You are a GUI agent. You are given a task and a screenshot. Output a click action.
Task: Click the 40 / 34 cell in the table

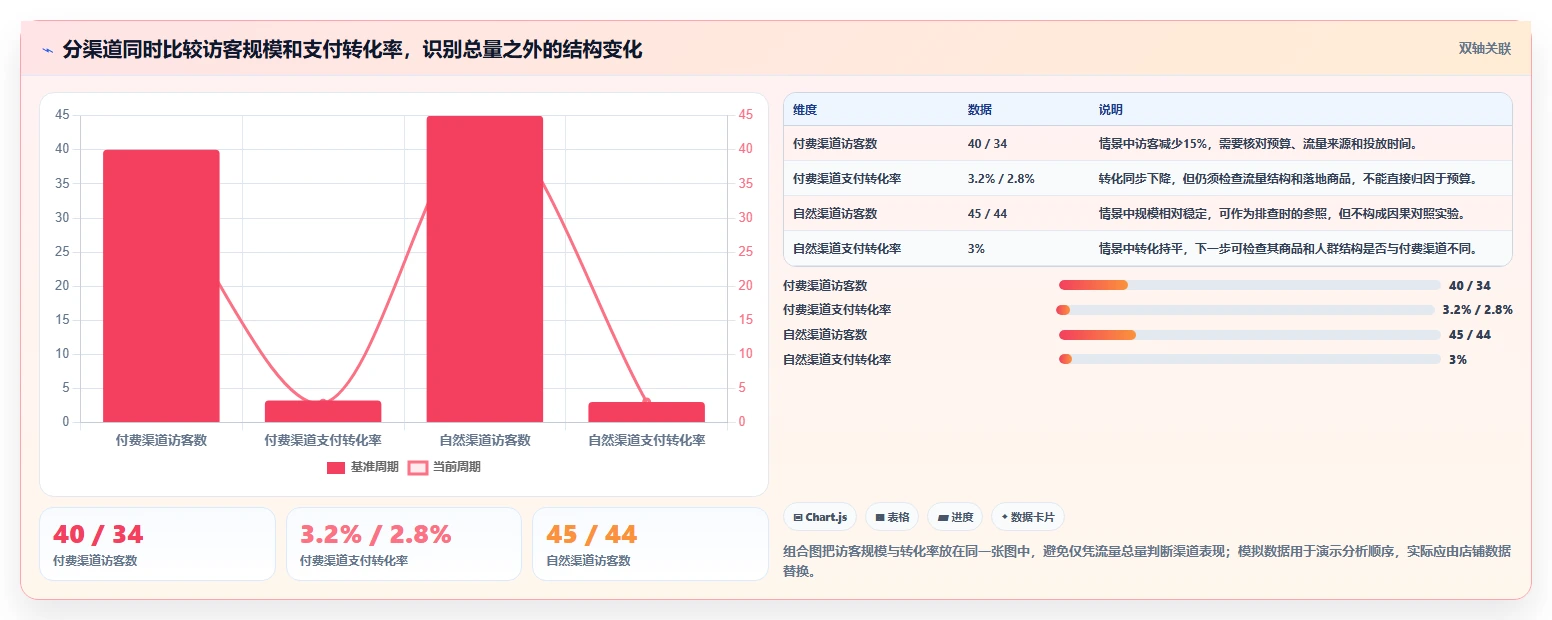coord(987,143)
